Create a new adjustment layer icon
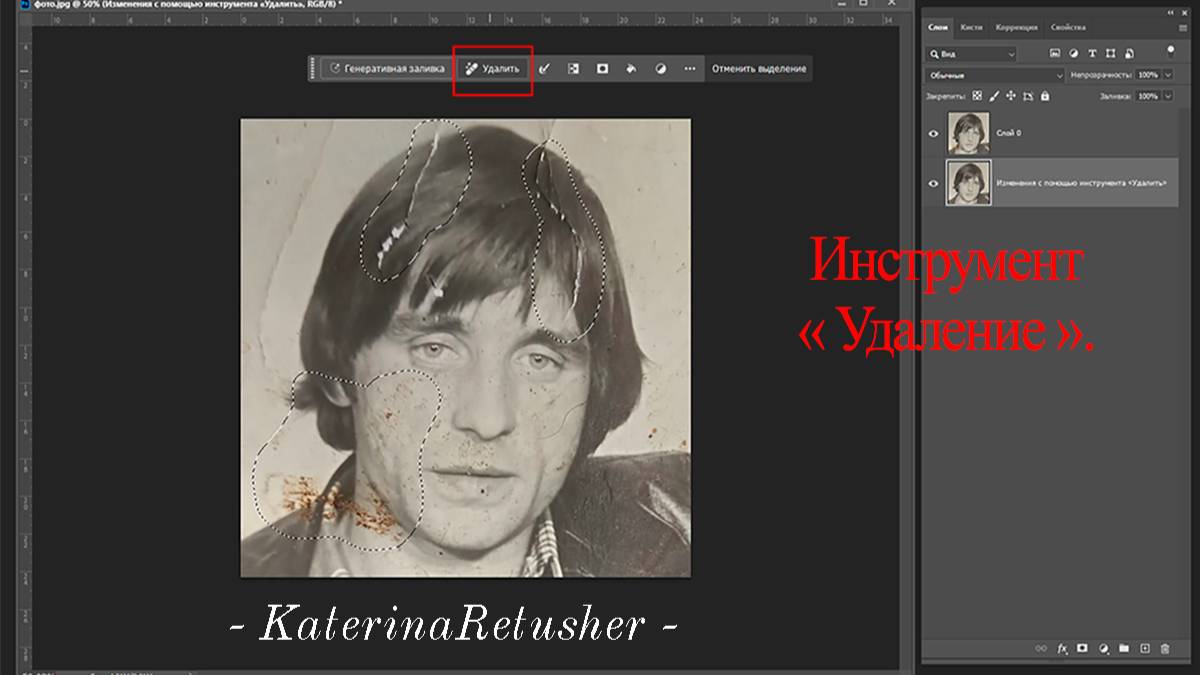 coord(1103,649)
